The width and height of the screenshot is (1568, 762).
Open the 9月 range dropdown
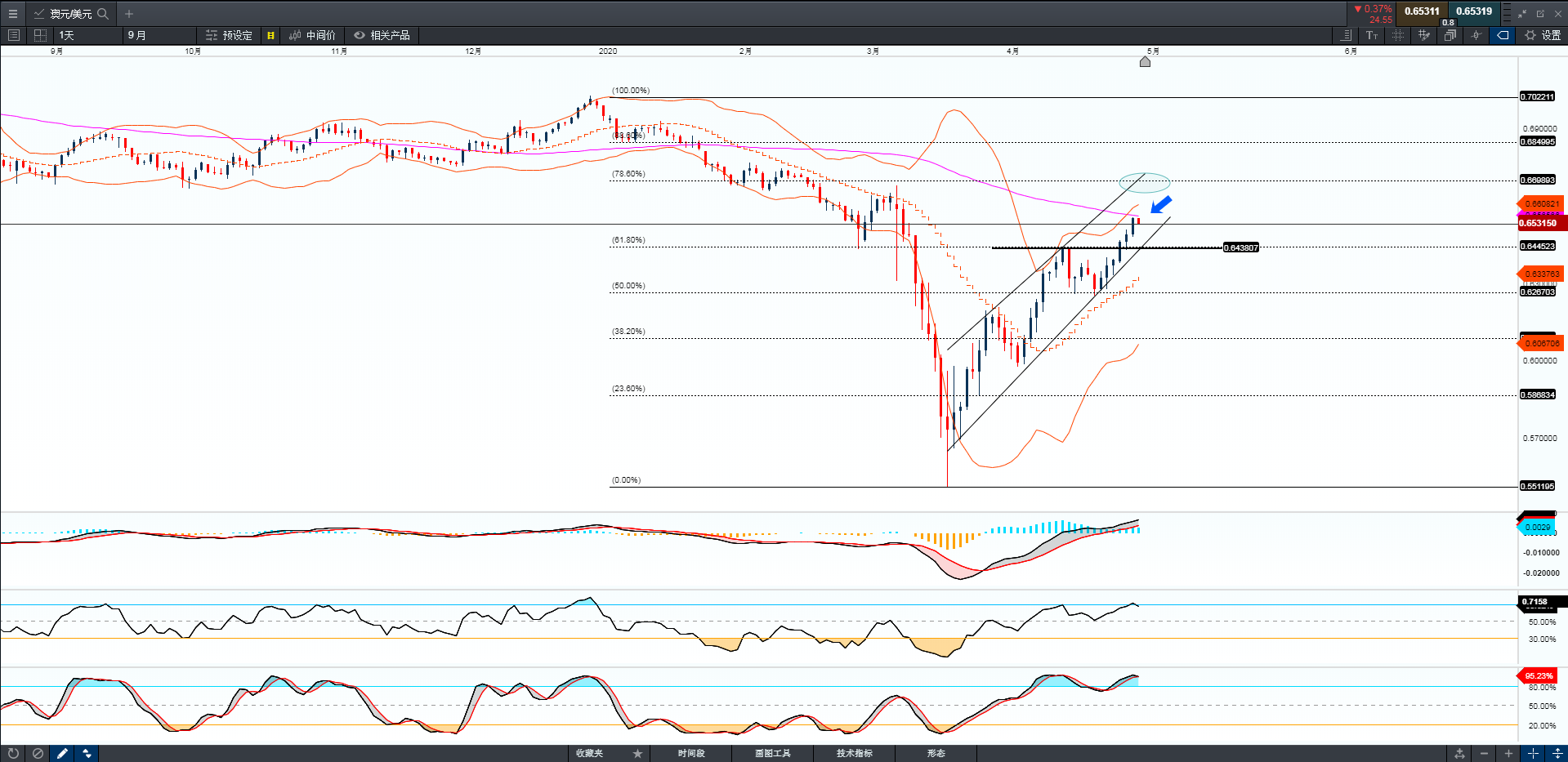(x=159, y=35)
